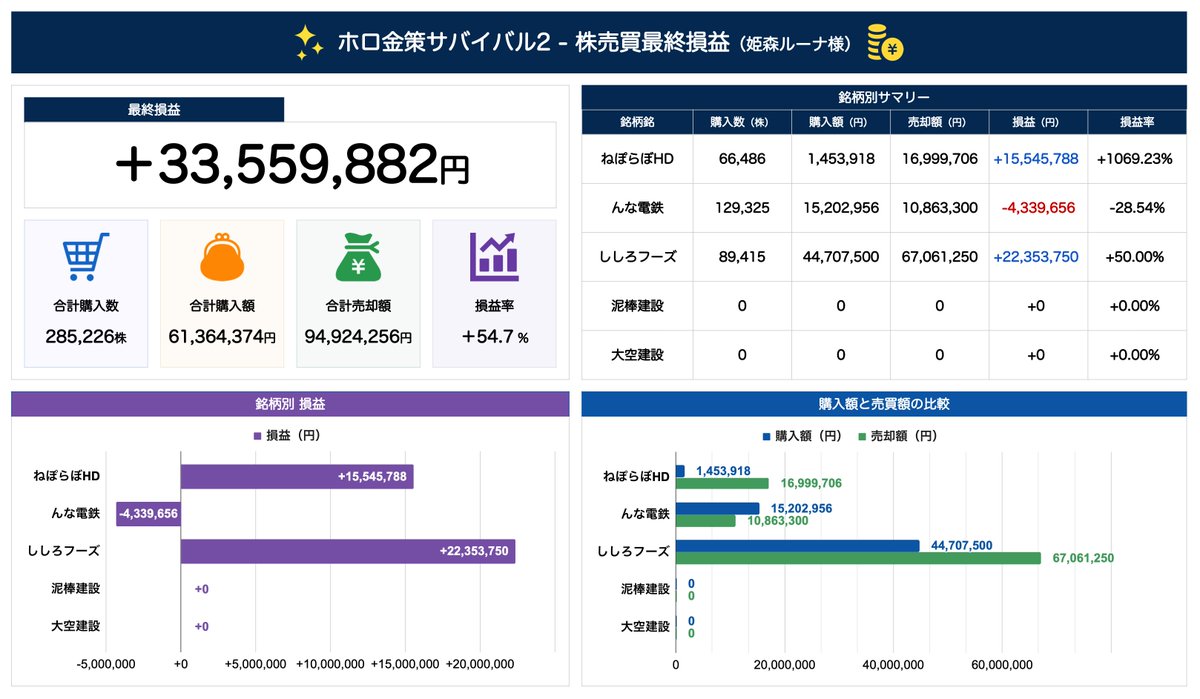Click んな電鉄 row name in summary table

tap(637, 208)
